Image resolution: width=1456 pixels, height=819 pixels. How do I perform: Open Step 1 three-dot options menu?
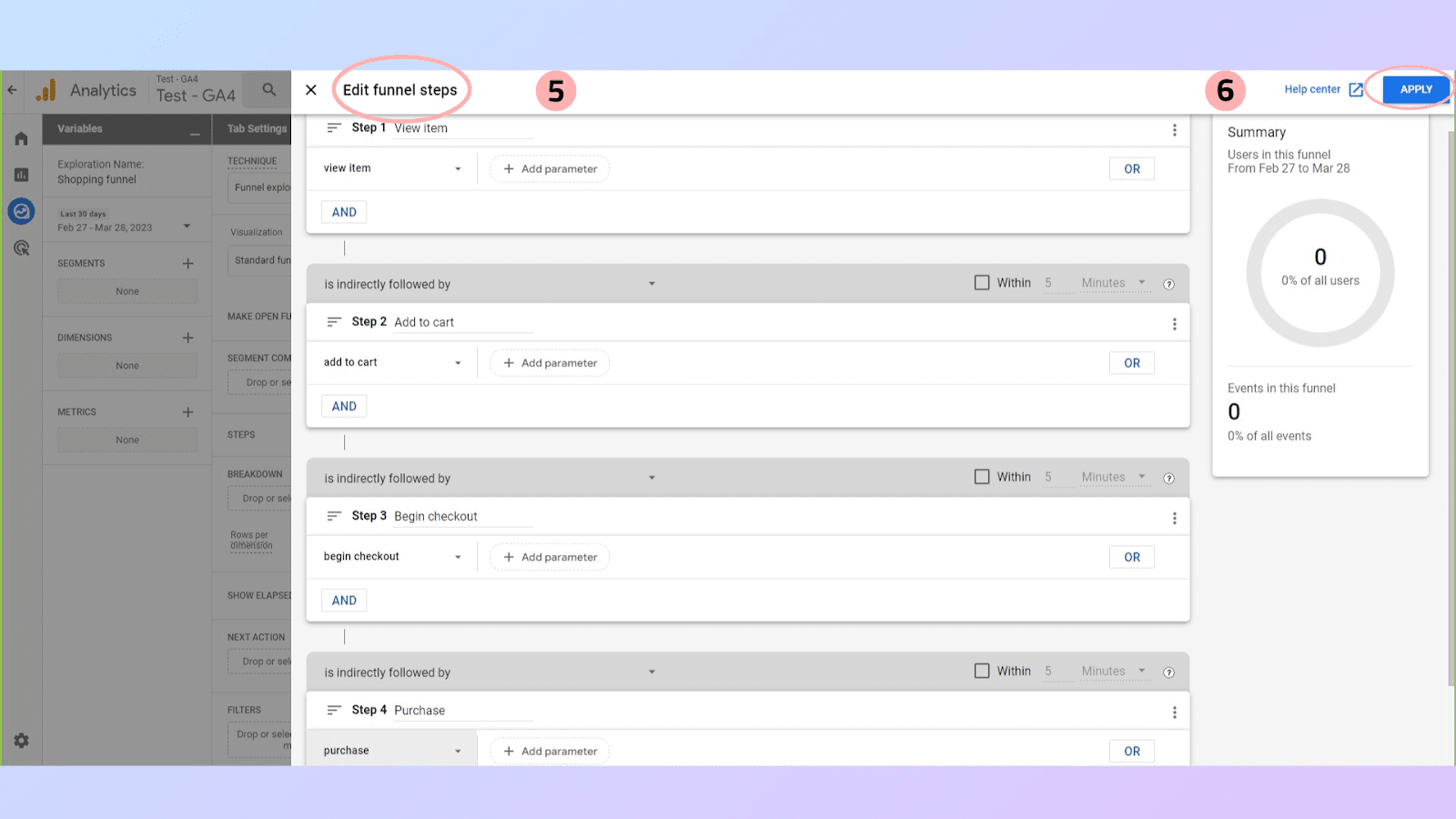point(1174,130)
